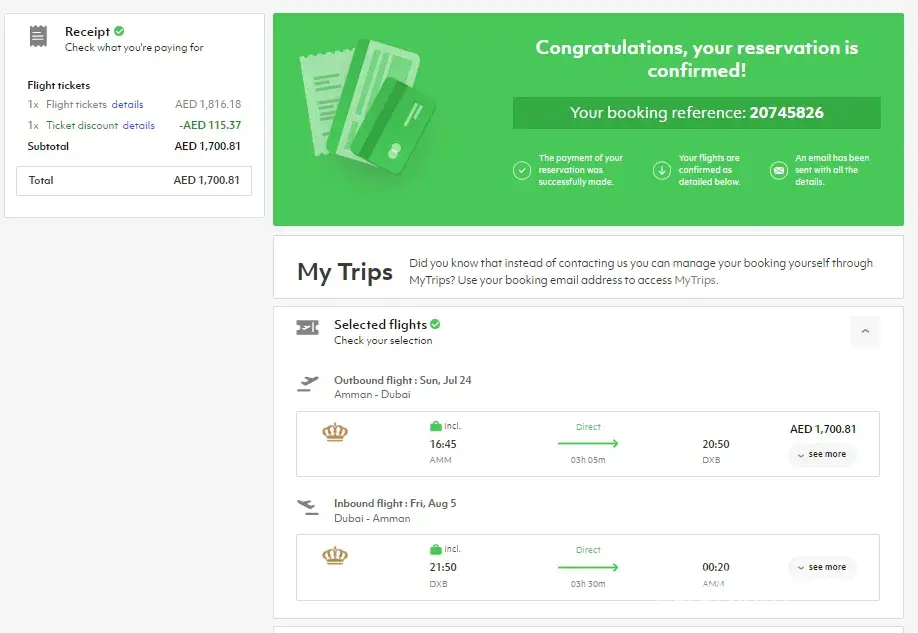Image resolution: width=918 pixels, height=633 pixels.
Task: Click the inbound flight landing plane icon
Action: pos(308,506)
